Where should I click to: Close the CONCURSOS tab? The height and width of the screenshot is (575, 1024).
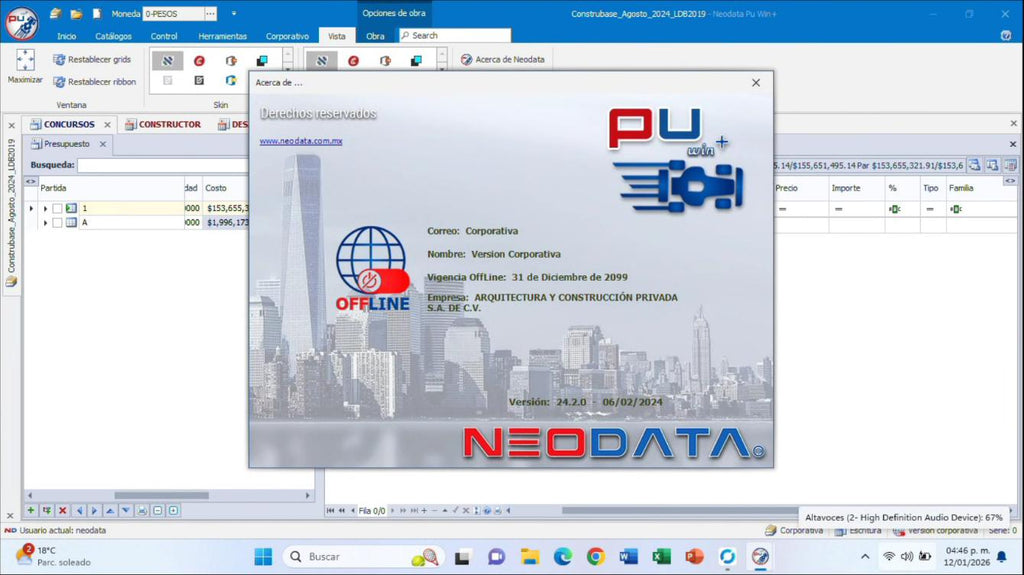pyautogui.click(x=107, y=124)
